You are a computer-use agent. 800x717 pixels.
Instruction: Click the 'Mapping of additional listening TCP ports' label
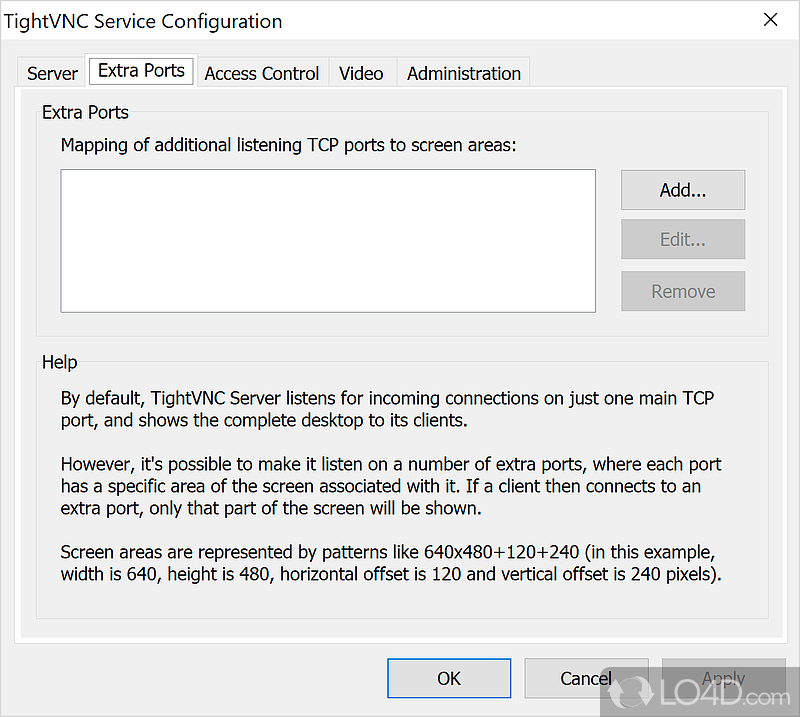point(289,145)
